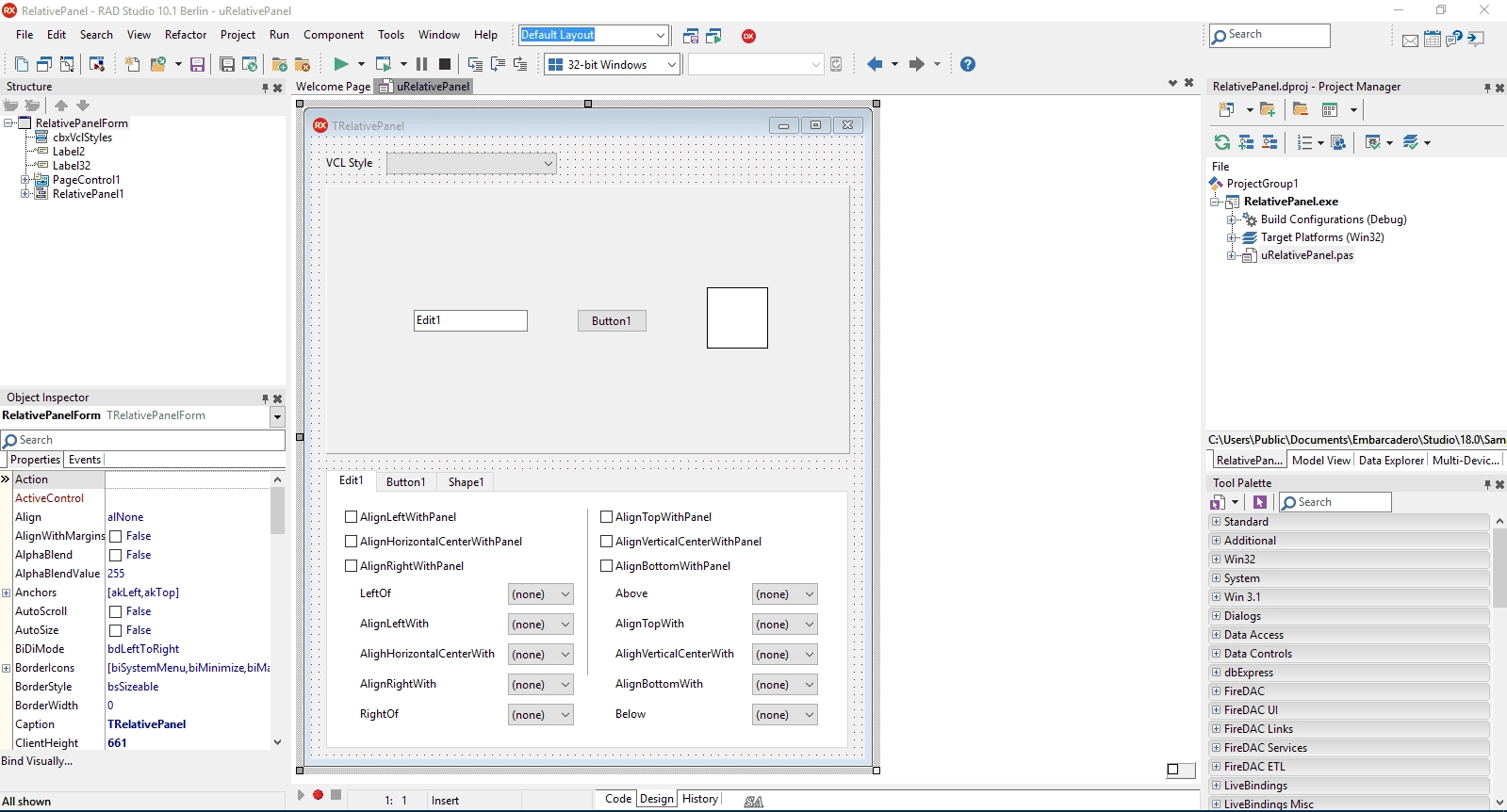Open the Below (none) dropdown

[785, 715]
